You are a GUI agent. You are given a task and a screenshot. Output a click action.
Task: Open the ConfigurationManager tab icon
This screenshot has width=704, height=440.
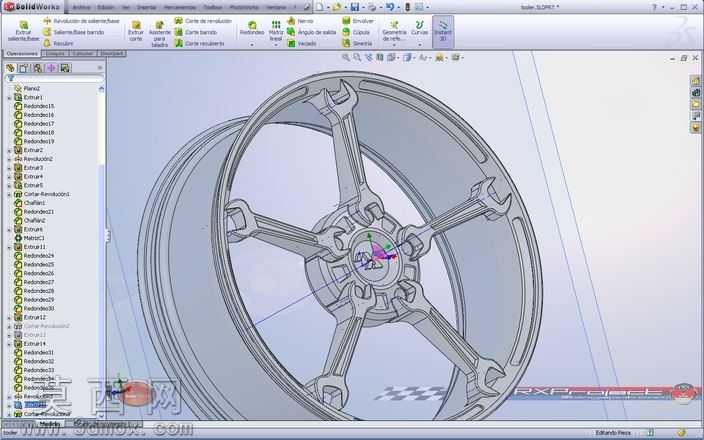click(37, 68)
